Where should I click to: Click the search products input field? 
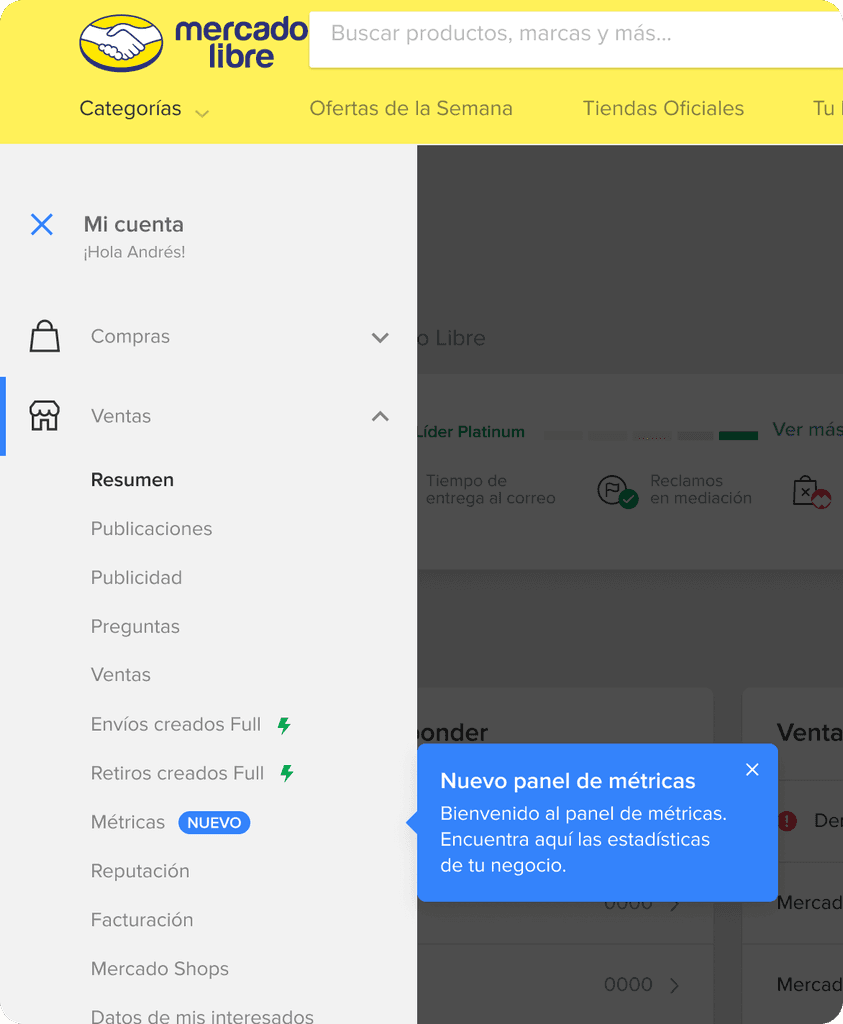click(x=576, y=39)
